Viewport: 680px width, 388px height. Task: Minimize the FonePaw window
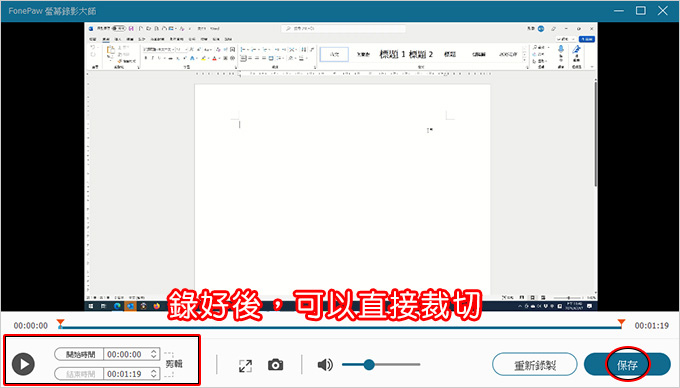[619, 10]
